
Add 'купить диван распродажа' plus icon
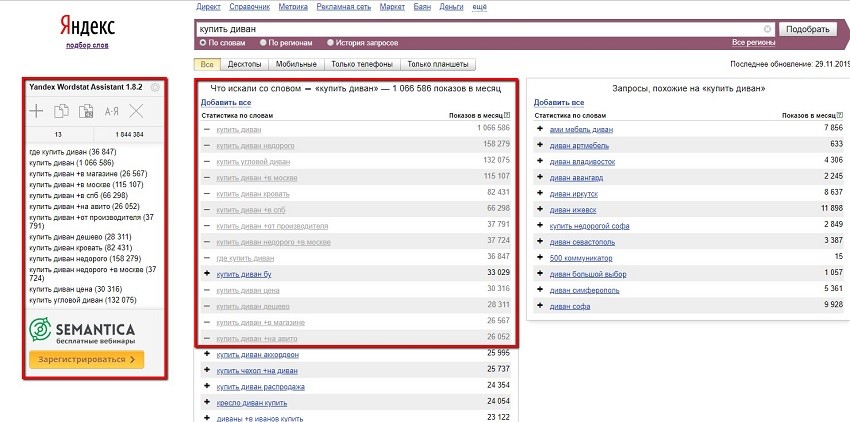[x=207, y=386]
